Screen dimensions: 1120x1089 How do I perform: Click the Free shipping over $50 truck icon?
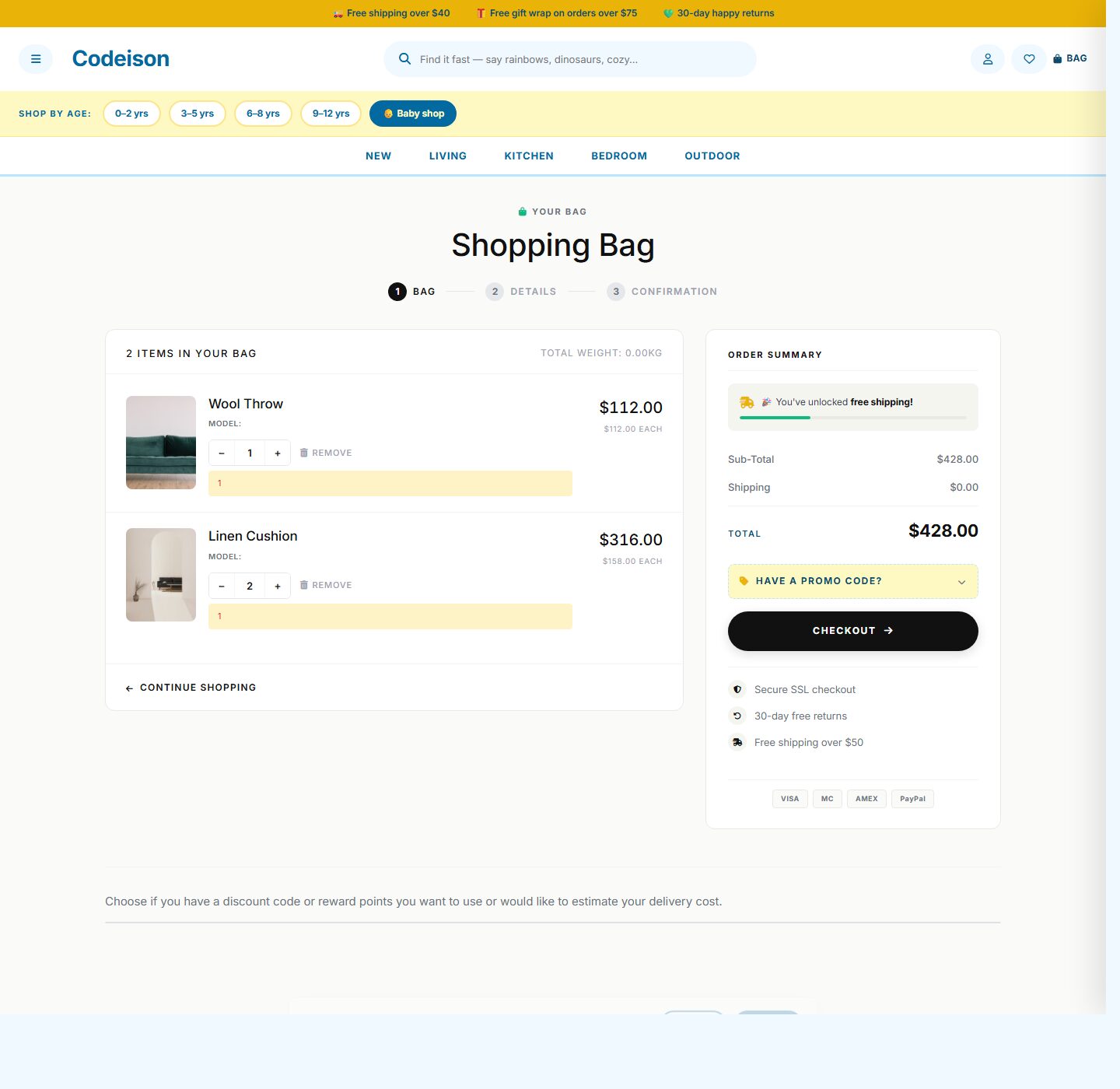(737, 742)
